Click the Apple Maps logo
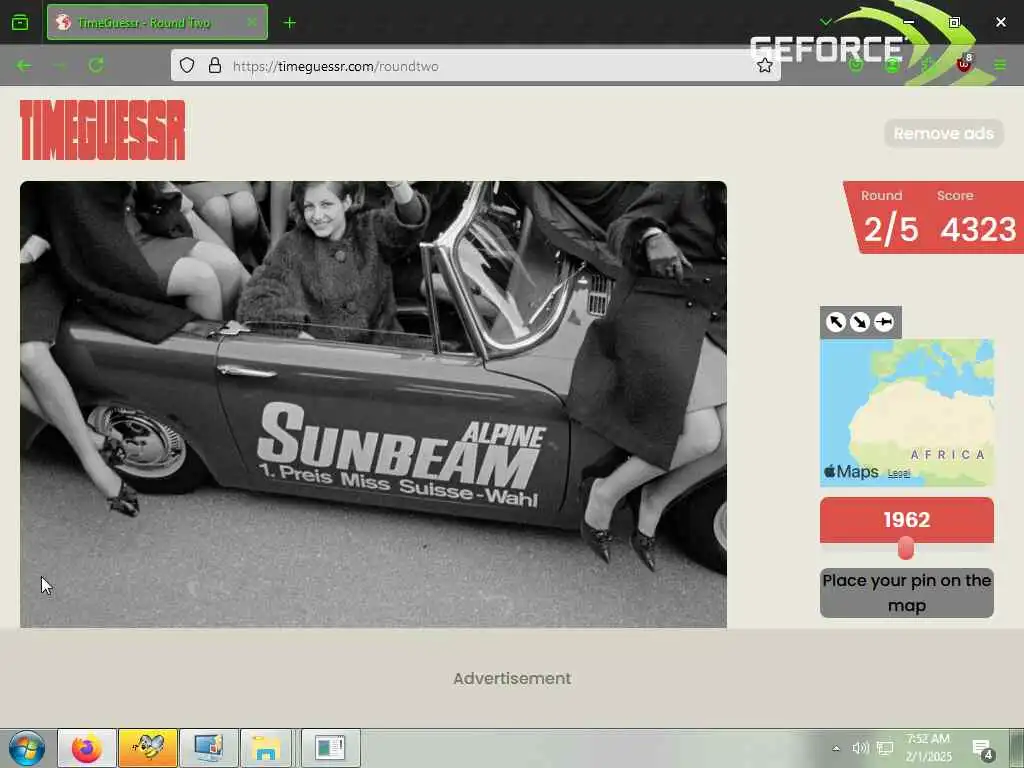 pyautogui.click(x=851, y=472)
